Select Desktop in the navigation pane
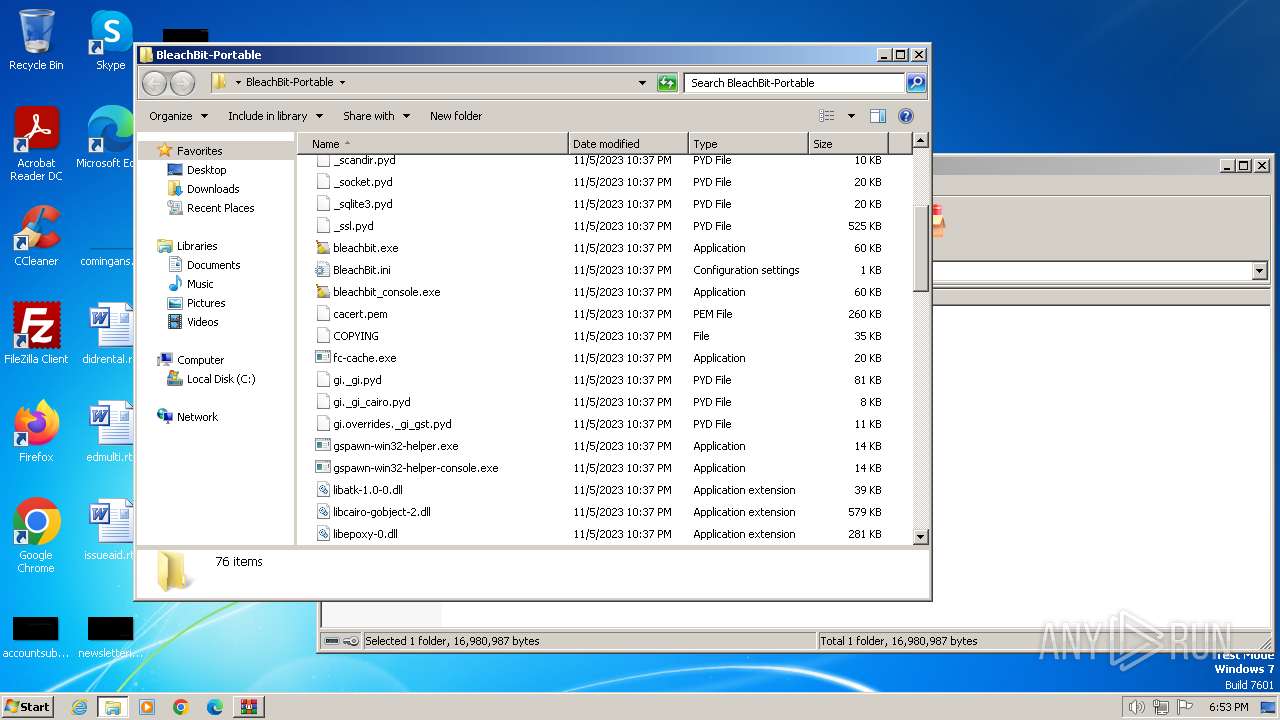The width and height of the screenshot is (1280, 720). [206, 170]
